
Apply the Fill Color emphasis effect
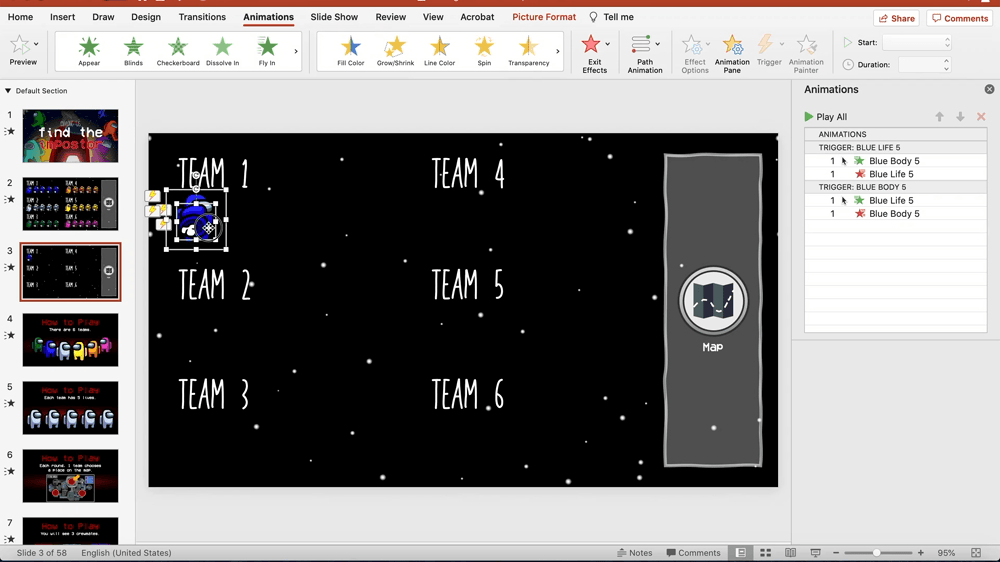(351, 51)
